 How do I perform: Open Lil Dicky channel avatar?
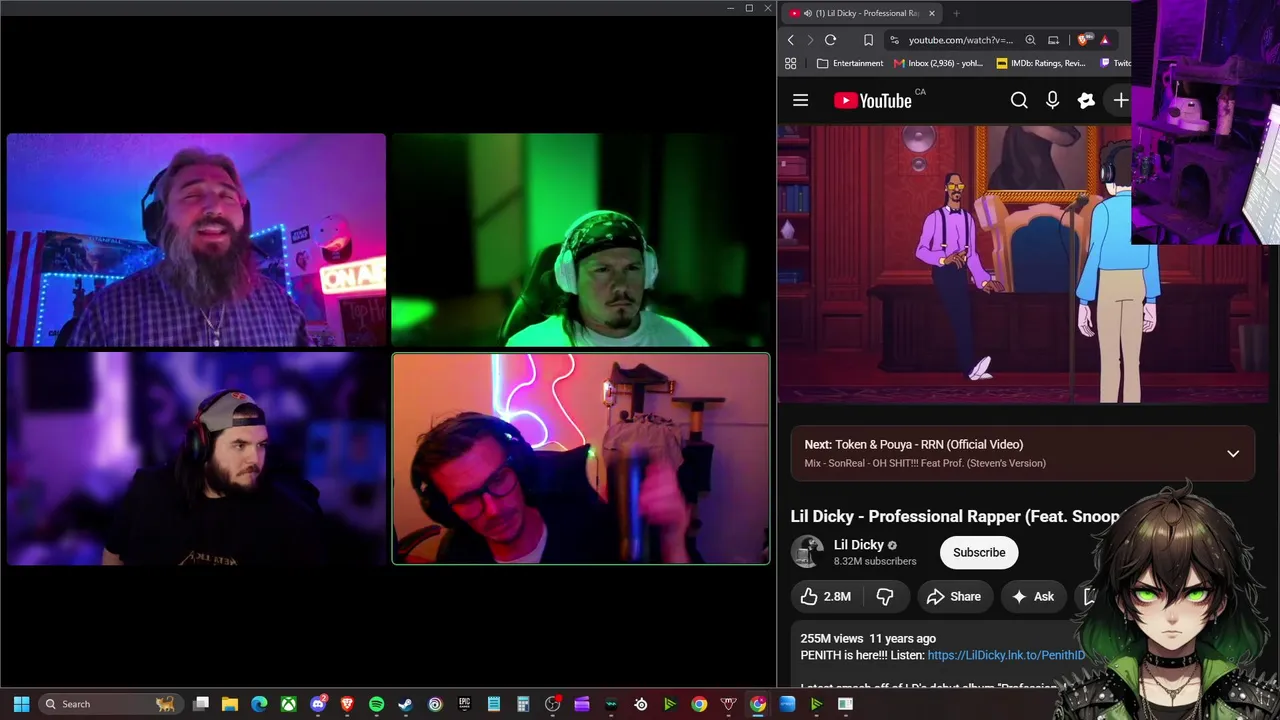(x=807, y=552)
